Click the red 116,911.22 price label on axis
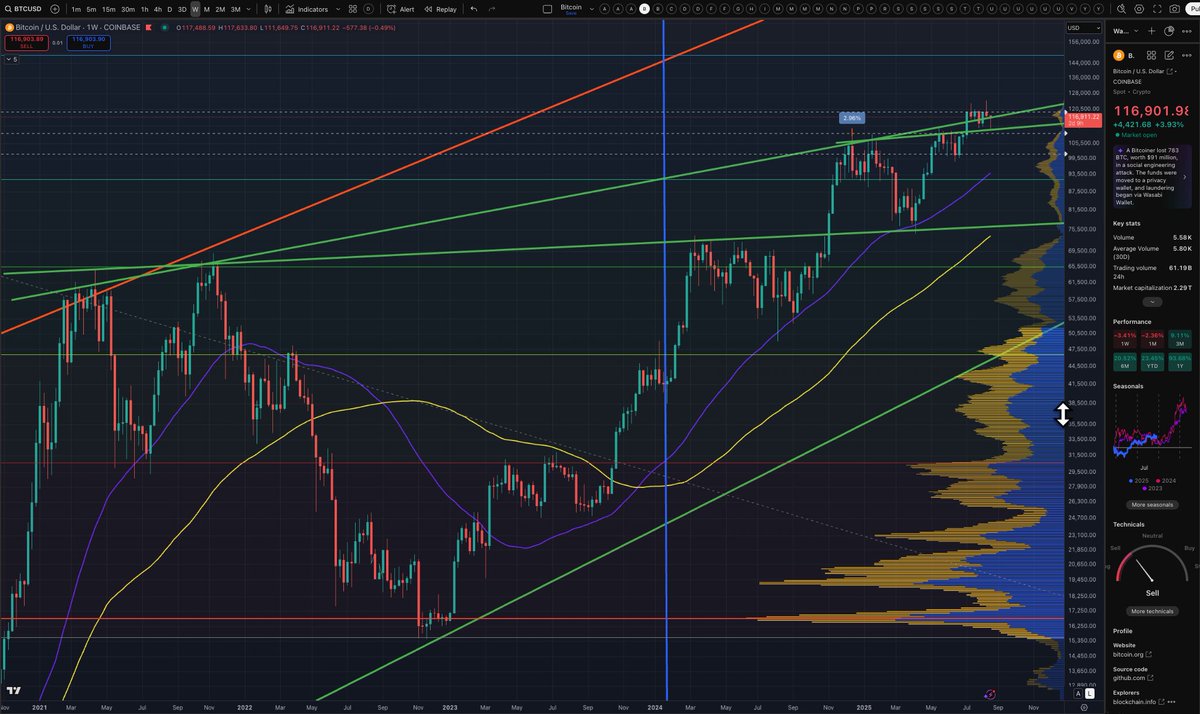Screen dimensions: 1200x714 click(x=1082, y=120)
